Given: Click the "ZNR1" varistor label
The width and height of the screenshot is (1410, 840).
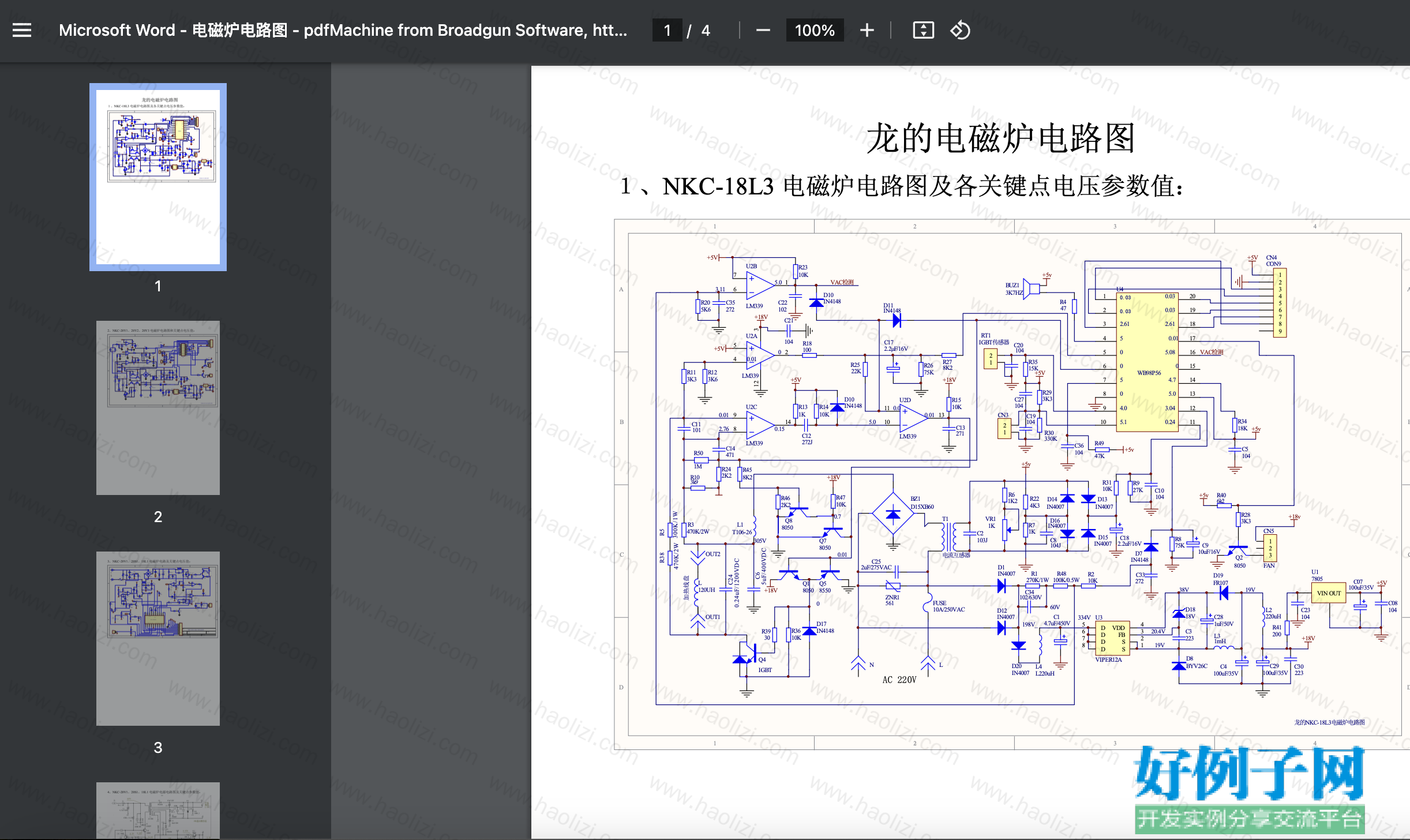Looking at the screenshot, I should 892,597.
